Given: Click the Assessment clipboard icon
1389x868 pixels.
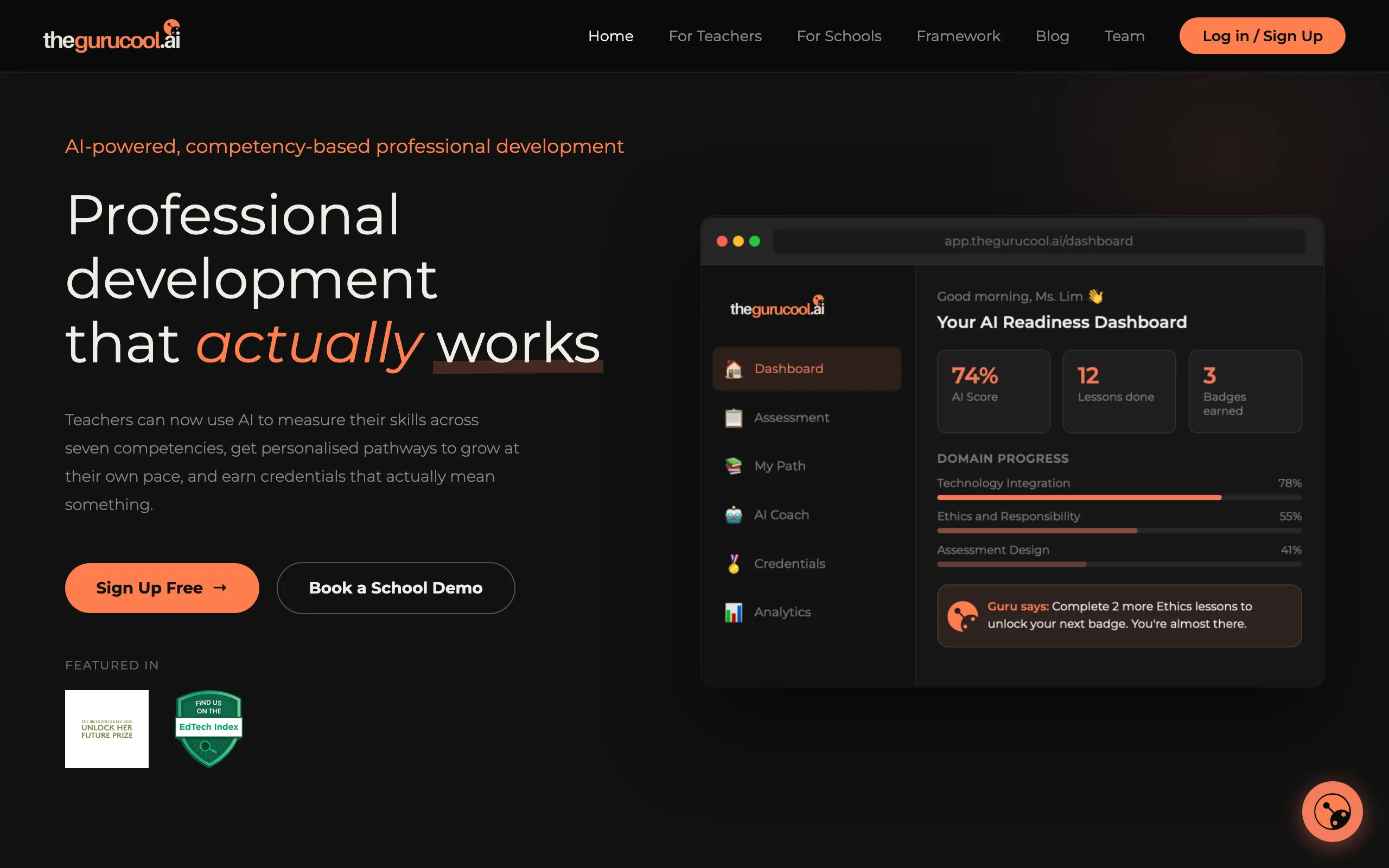Looking at the screenshot, I should [734, 417].
